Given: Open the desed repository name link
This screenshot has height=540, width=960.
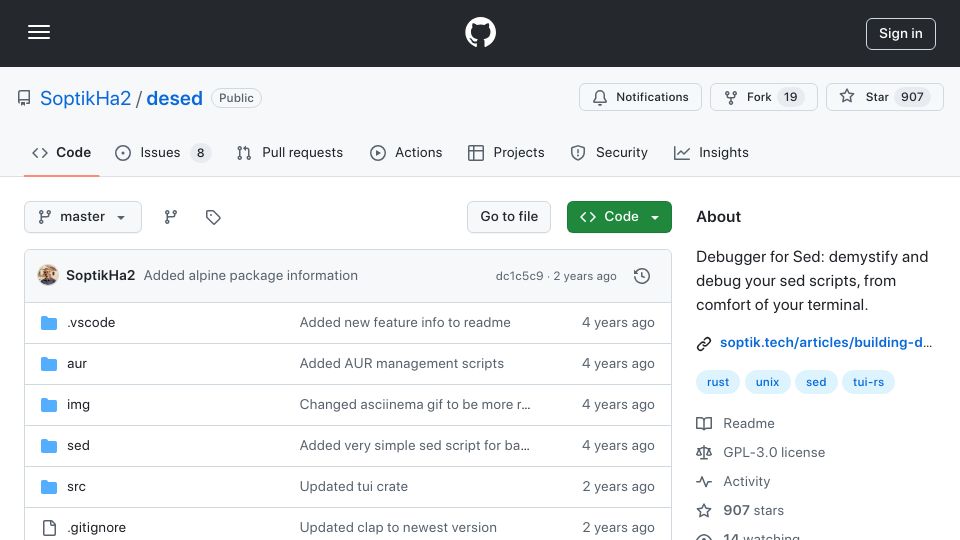Looking at the screenshot, I should tap(174, 98).
